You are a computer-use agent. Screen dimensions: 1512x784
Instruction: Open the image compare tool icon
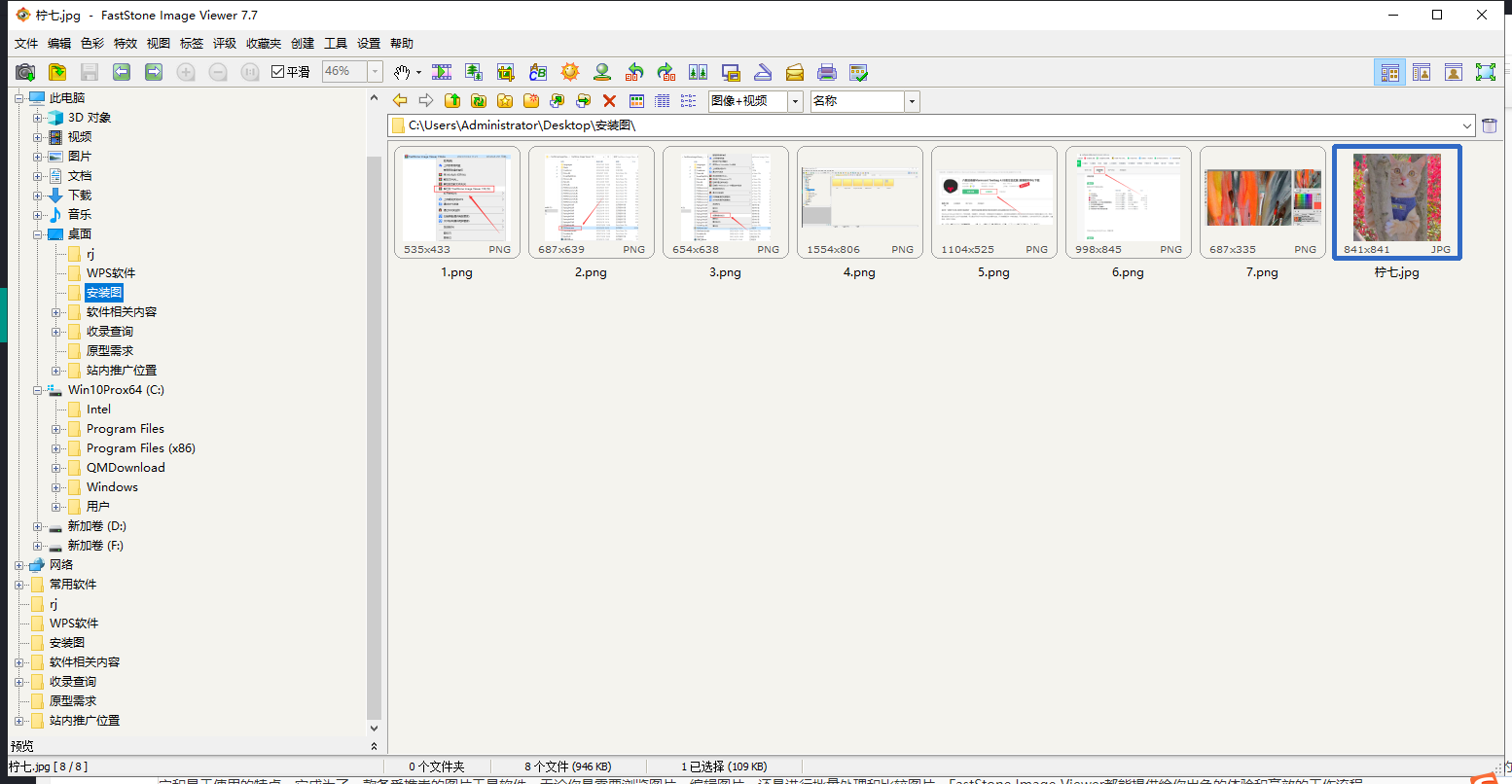[x=699, y=71]
